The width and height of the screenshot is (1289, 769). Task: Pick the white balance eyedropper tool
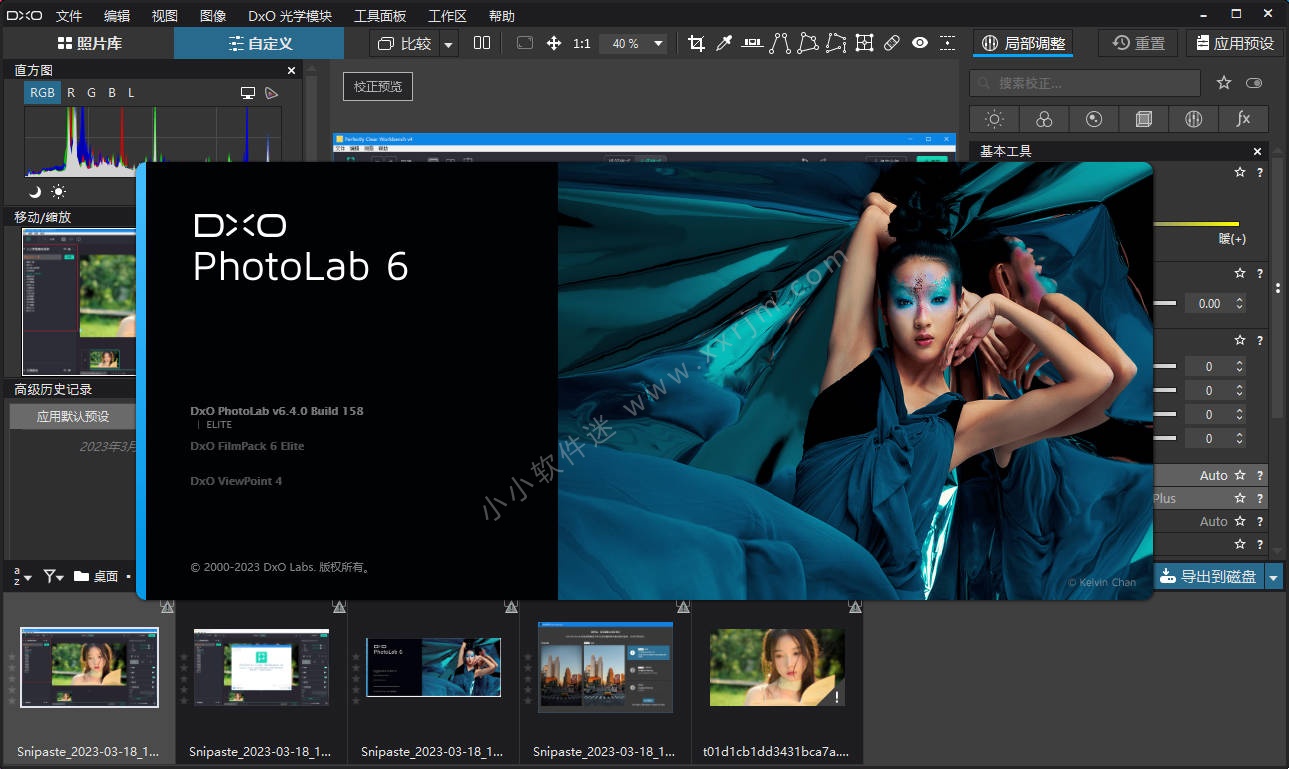(x=724, y=43)
